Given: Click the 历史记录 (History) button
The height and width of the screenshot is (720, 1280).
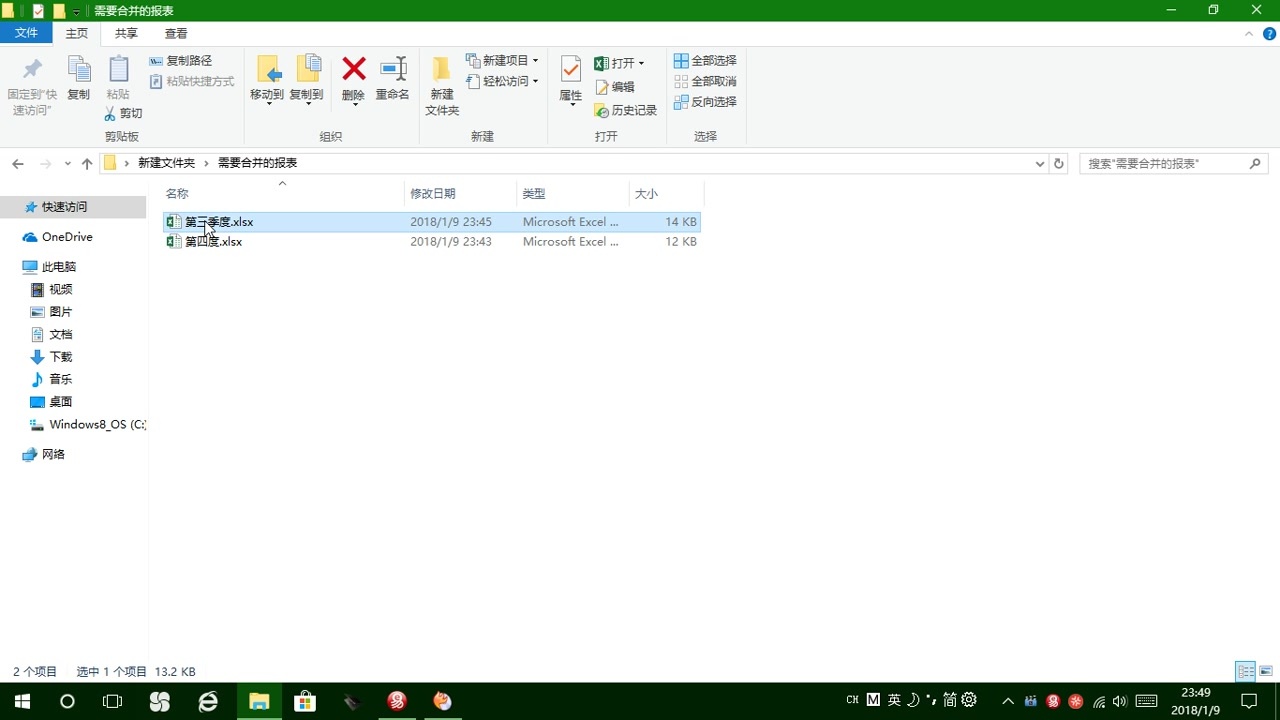Looking at the screenshot, I should pyautogui.click(x=625, y=111).
